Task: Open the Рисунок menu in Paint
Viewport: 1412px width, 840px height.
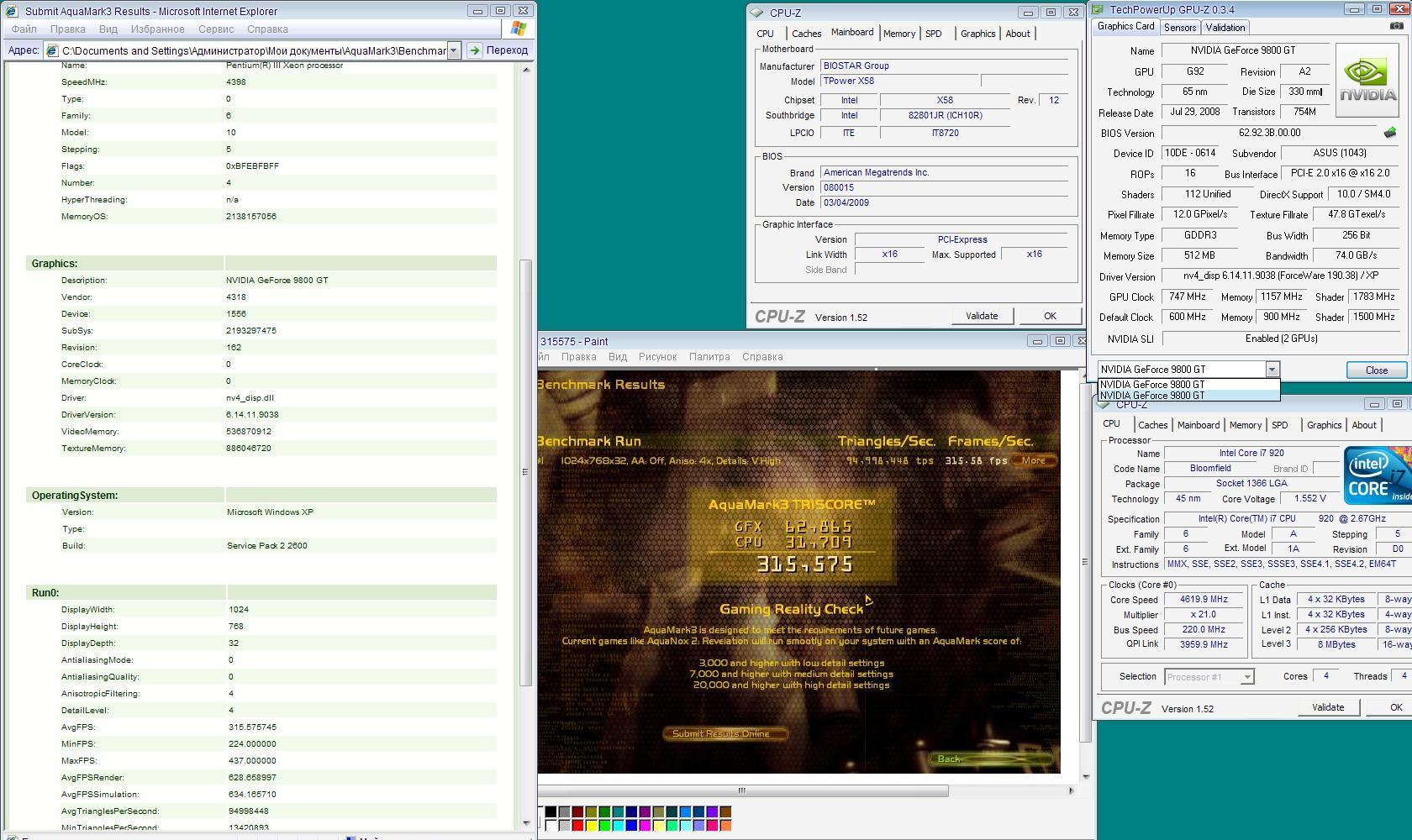Action: 657,357
